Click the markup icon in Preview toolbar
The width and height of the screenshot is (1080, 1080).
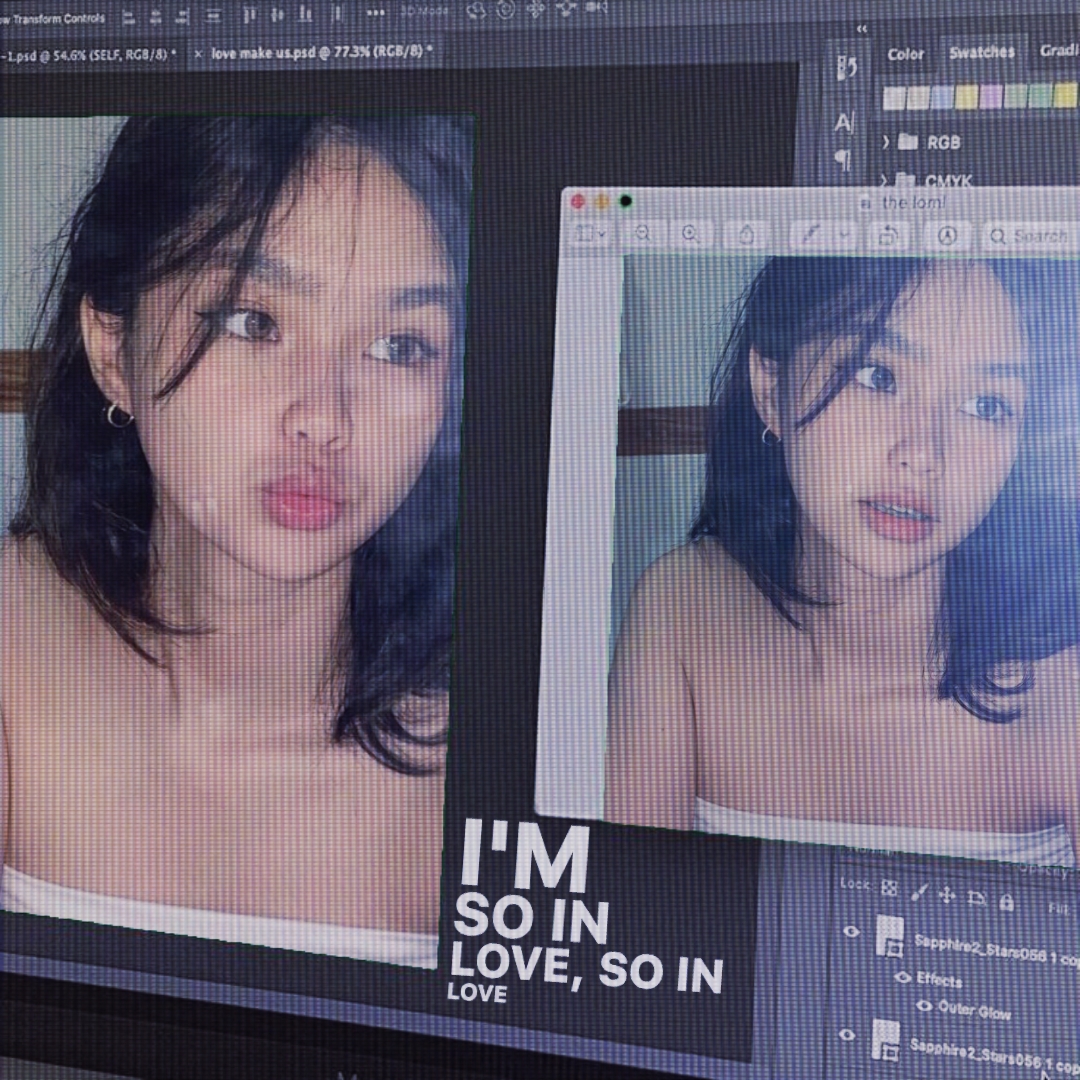click(947, 235)
